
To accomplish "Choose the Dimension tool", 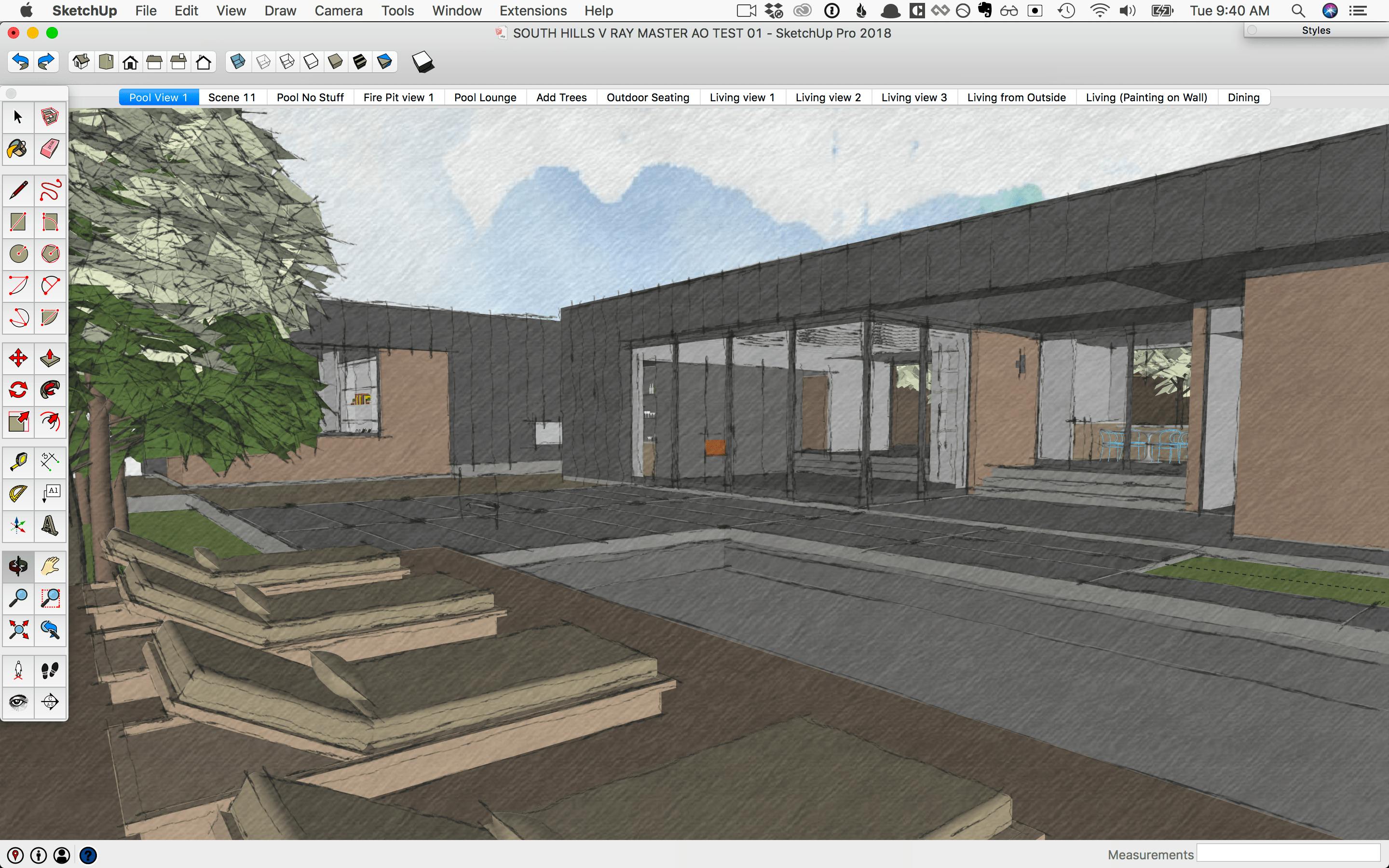I will 51,462.
